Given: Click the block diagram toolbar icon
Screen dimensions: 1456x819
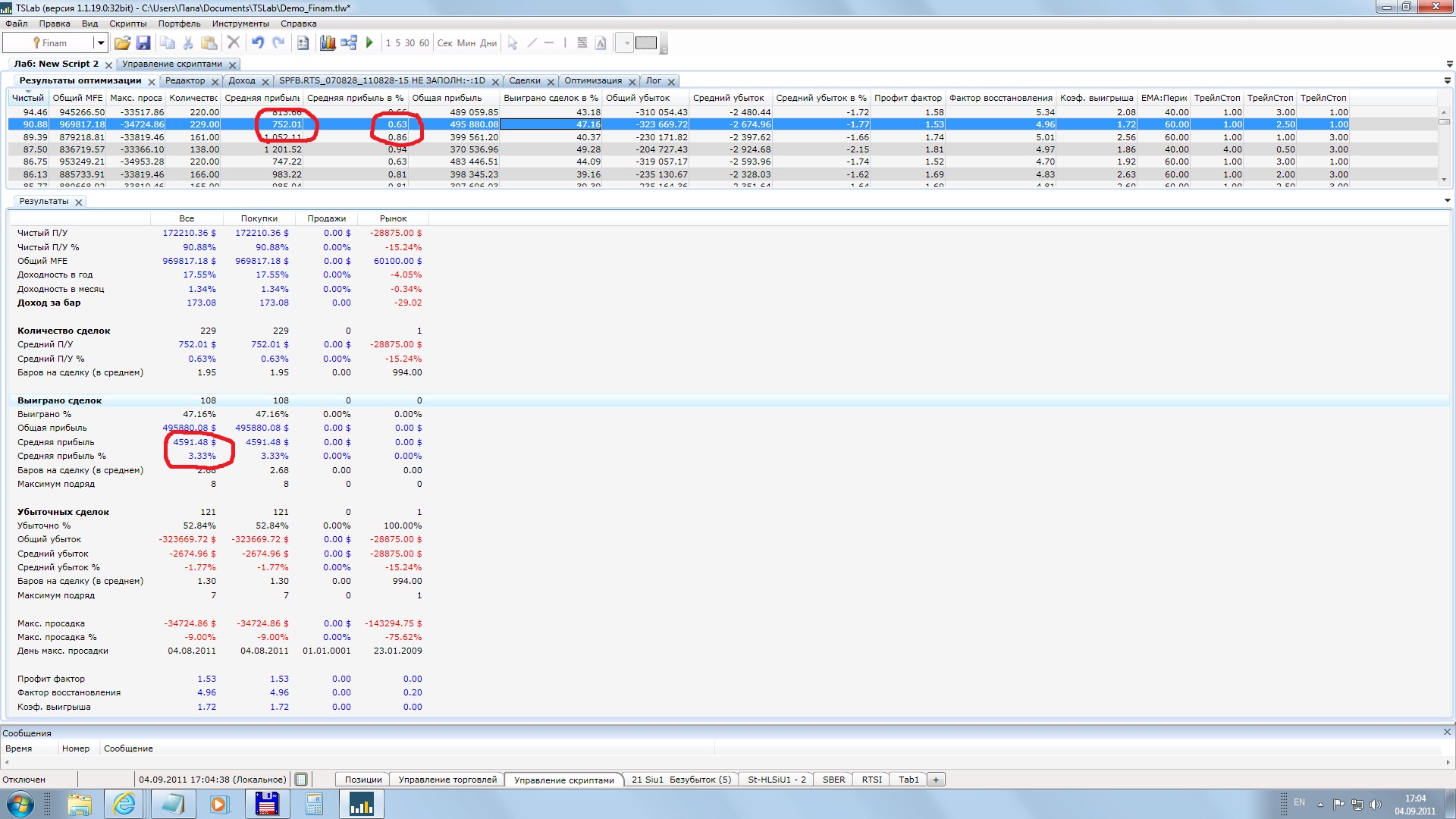Looking at the screenshot, I should click(x=349, y=43).
